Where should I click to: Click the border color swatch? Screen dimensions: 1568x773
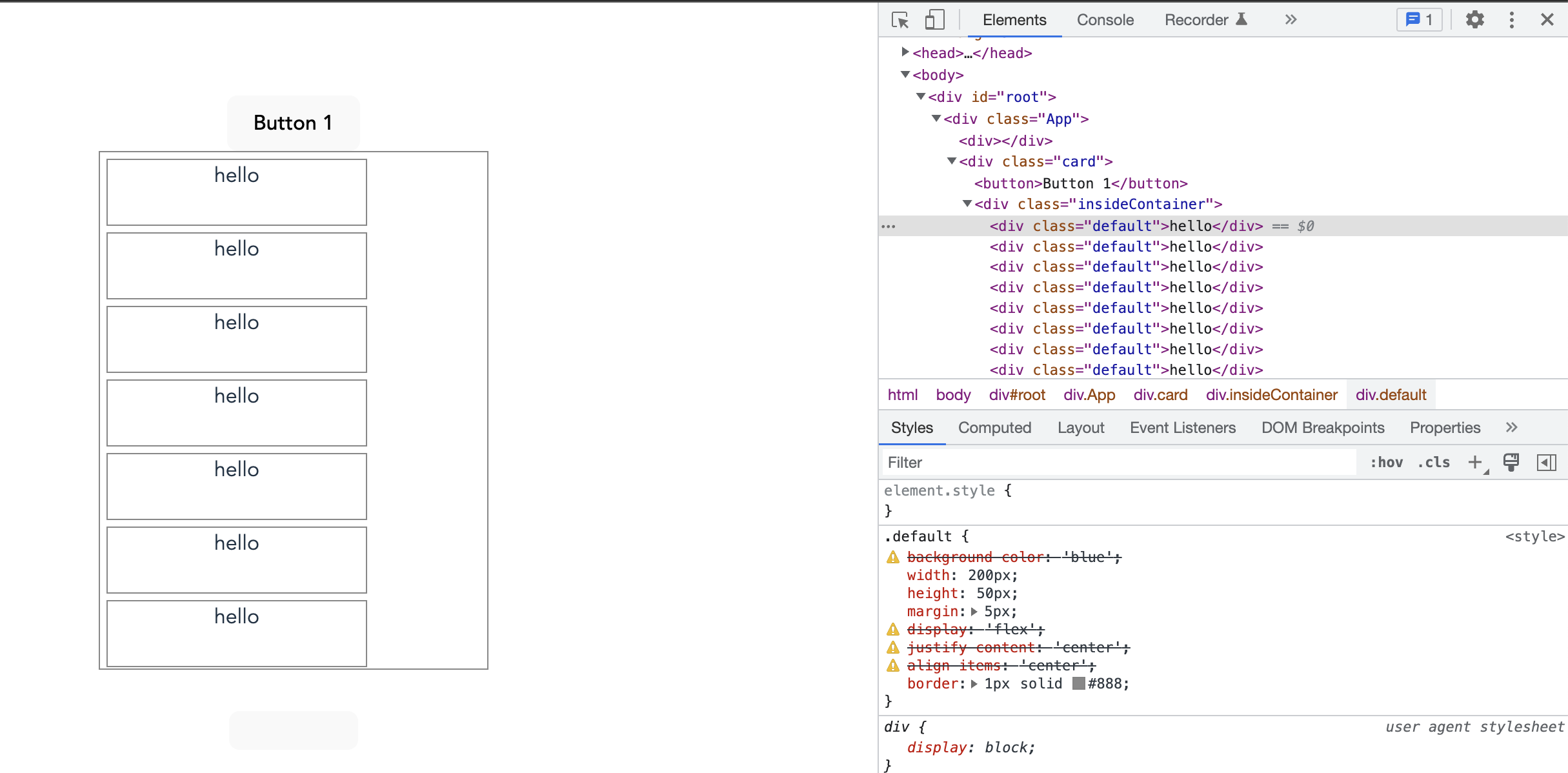[x=1078, y=683]
